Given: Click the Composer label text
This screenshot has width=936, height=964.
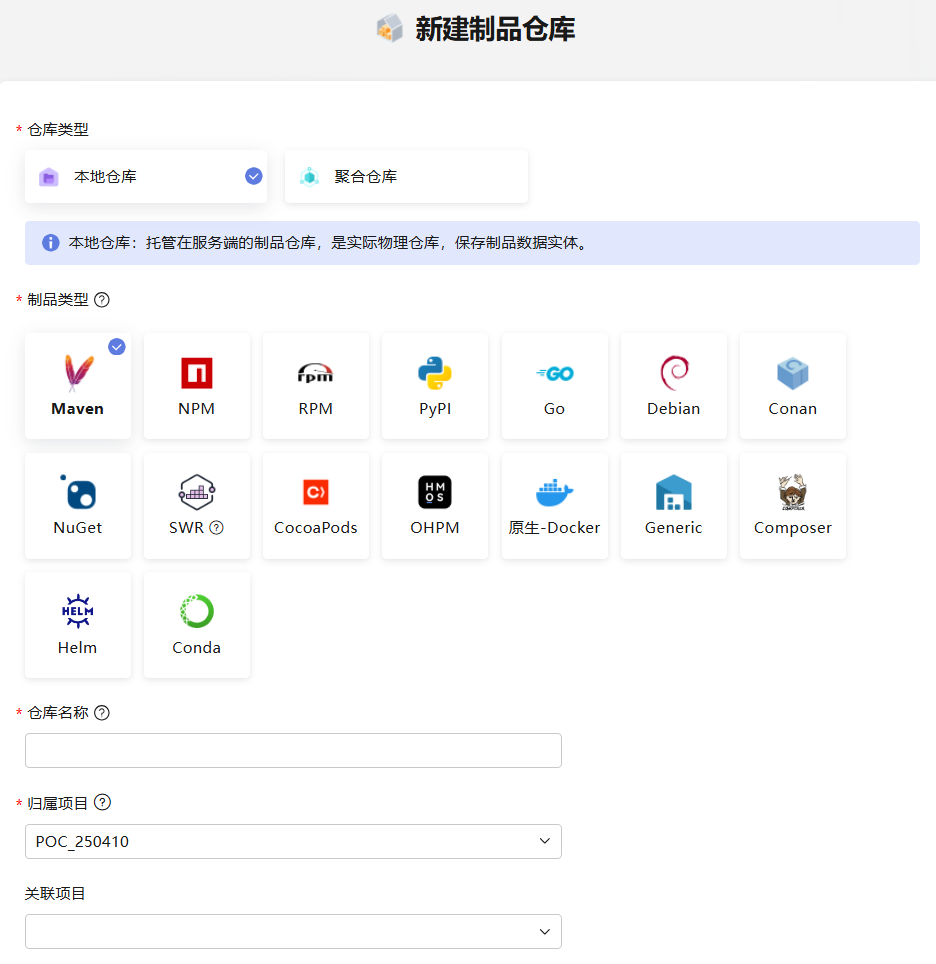Looking at the screenshot, I should (793, 528).
